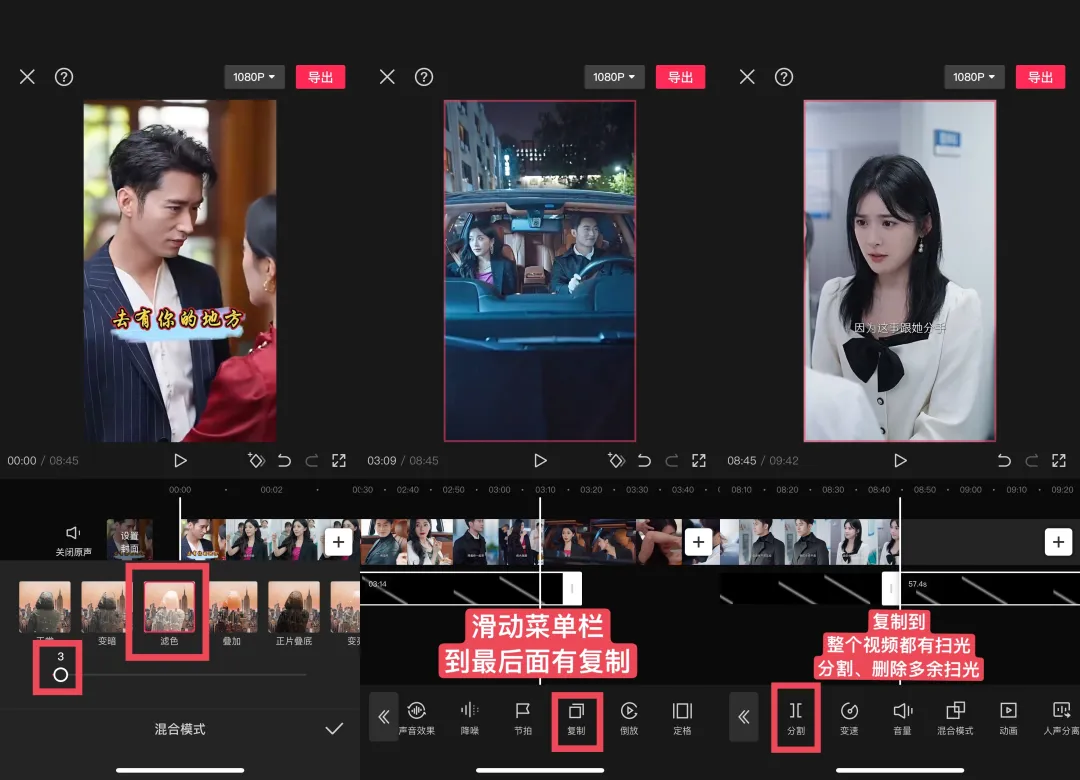Select 降噪 noise reduction in middle screen

470,718
